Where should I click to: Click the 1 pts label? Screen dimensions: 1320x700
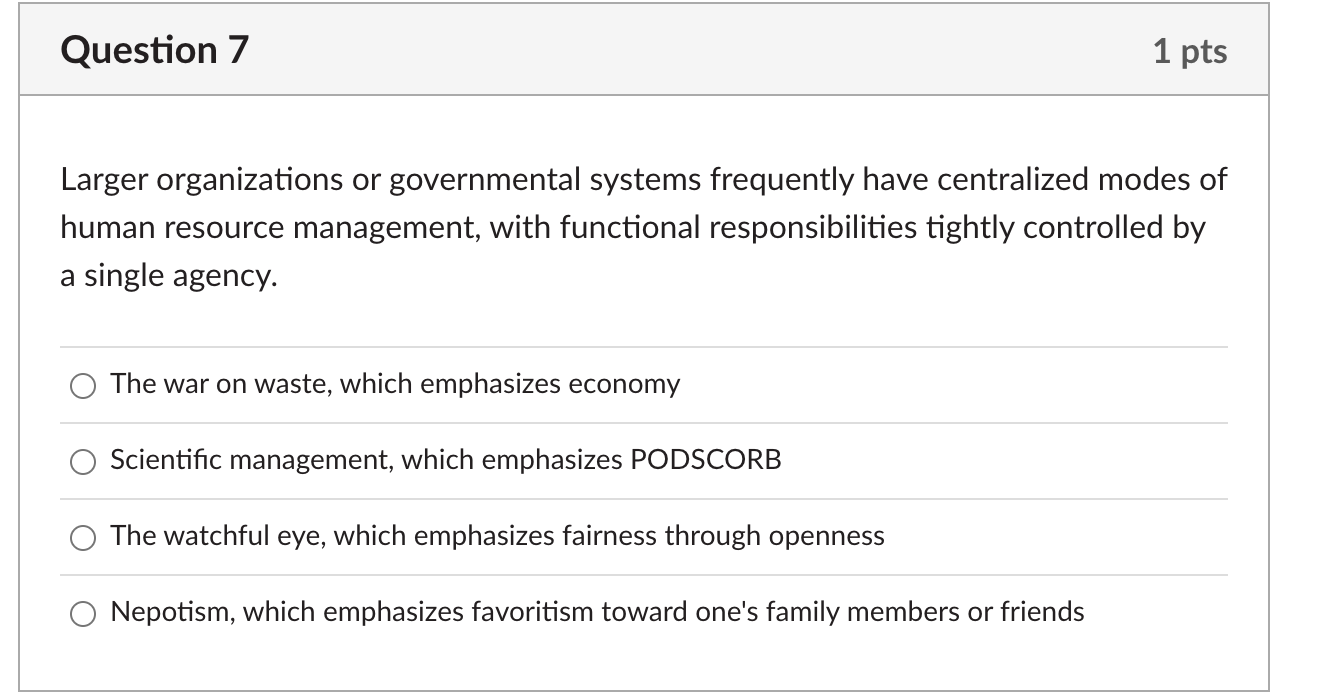(x=1190, y=51)
